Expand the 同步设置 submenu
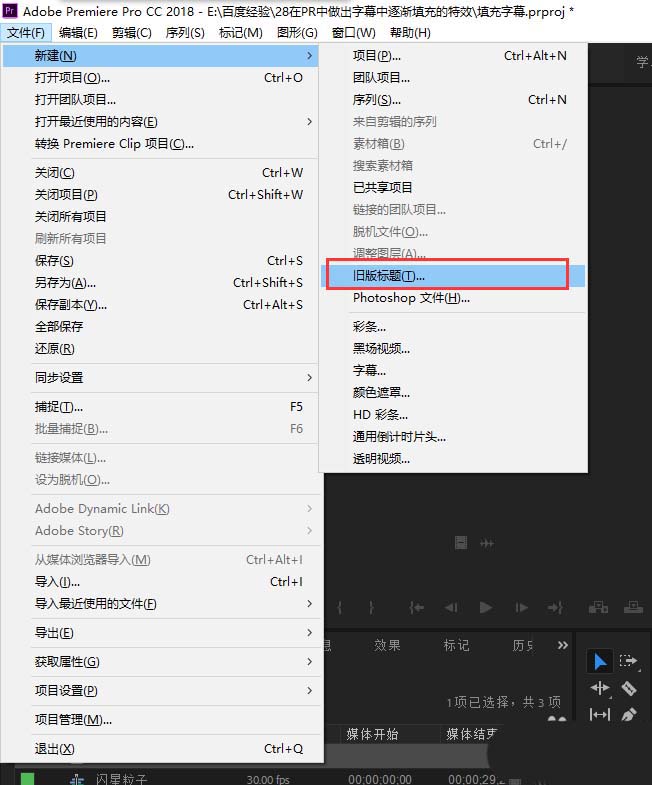 coord(309,377)
